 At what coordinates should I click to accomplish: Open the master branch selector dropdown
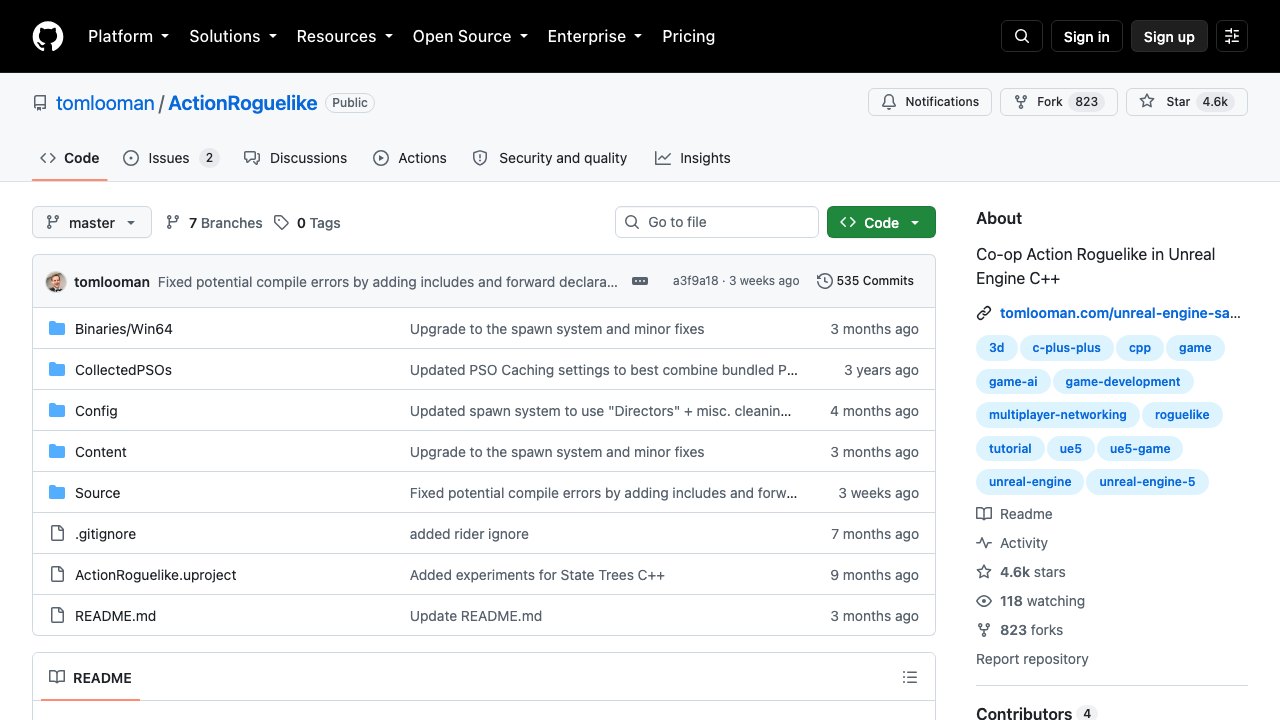point(92,222)
